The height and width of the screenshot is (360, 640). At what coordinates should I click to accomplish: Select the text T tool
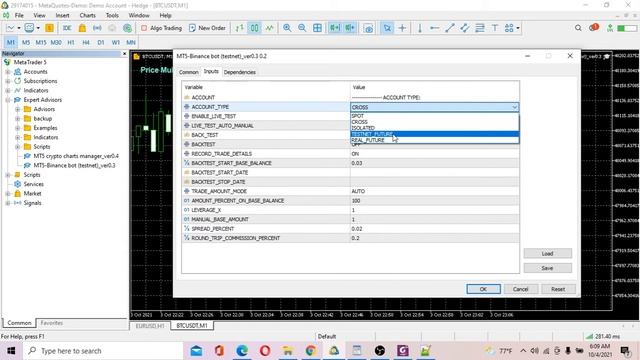[x=495, y=28]
